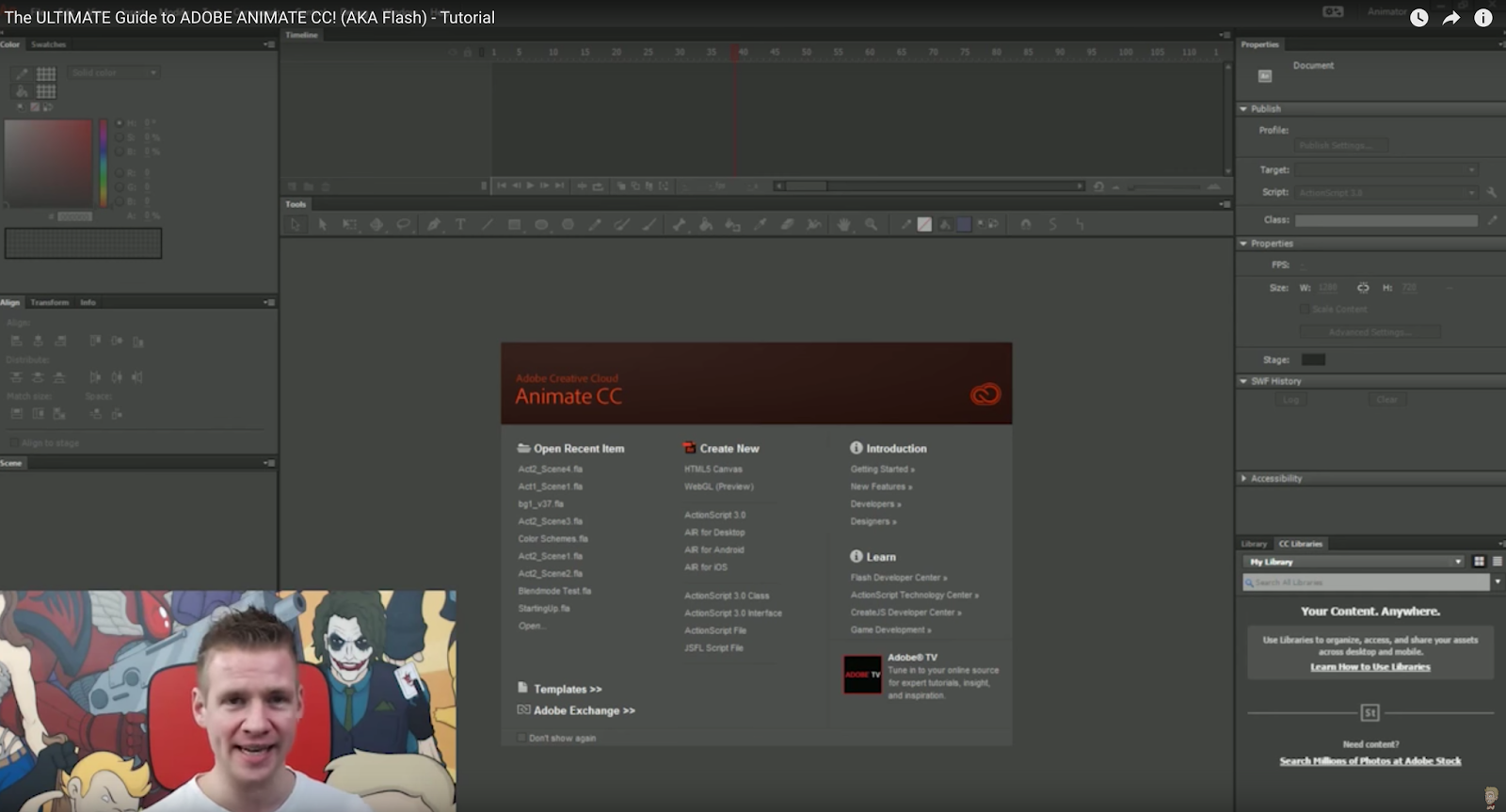Open the Color panel options menu
1506x812 pixels.
click(x=269, y=44)
